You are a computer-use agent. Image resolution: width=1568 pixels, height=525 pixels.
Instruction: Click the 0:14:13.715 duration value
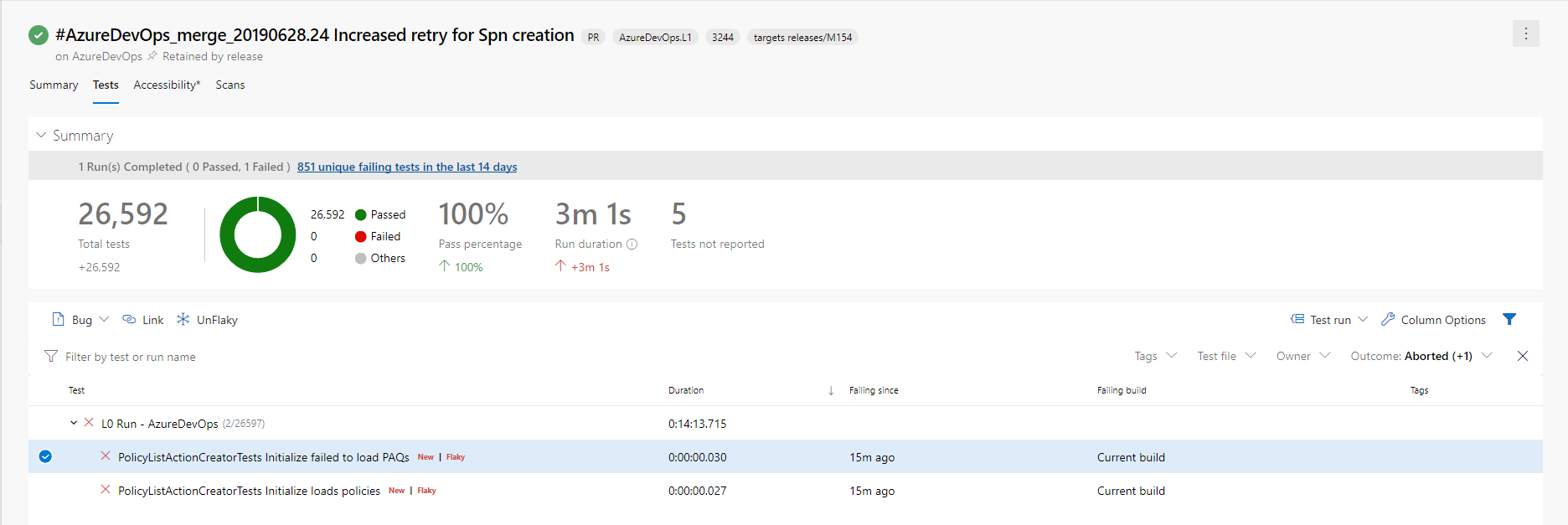[x=697, y=424]
